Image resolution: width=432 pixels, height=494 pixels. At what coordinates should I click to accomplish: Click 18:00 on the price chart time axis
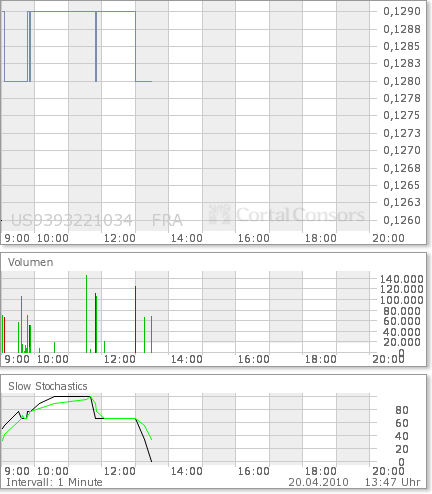point(321,238)
